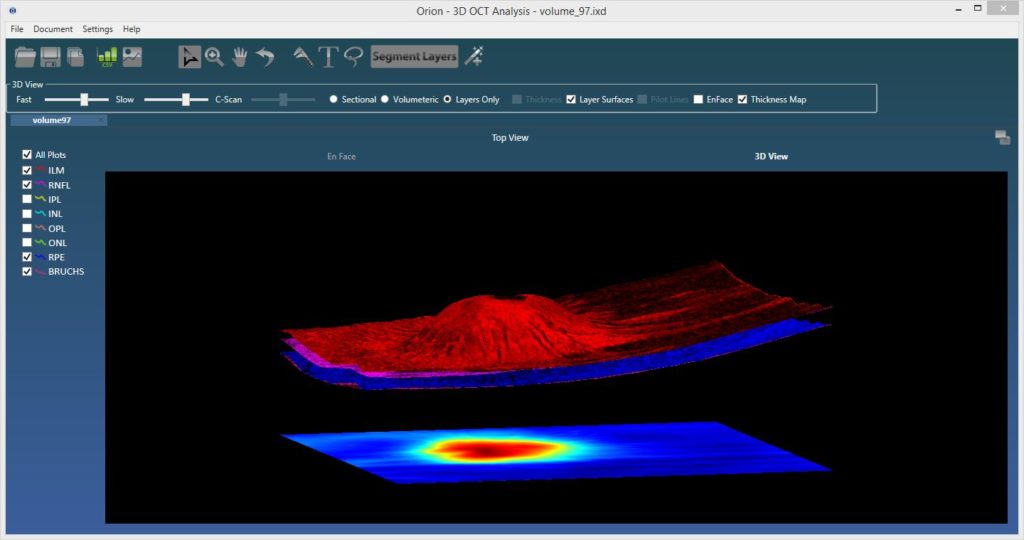Switch to the 3D View tab
The height and width of the screenshot is (540, 1024).
(771, 157)
